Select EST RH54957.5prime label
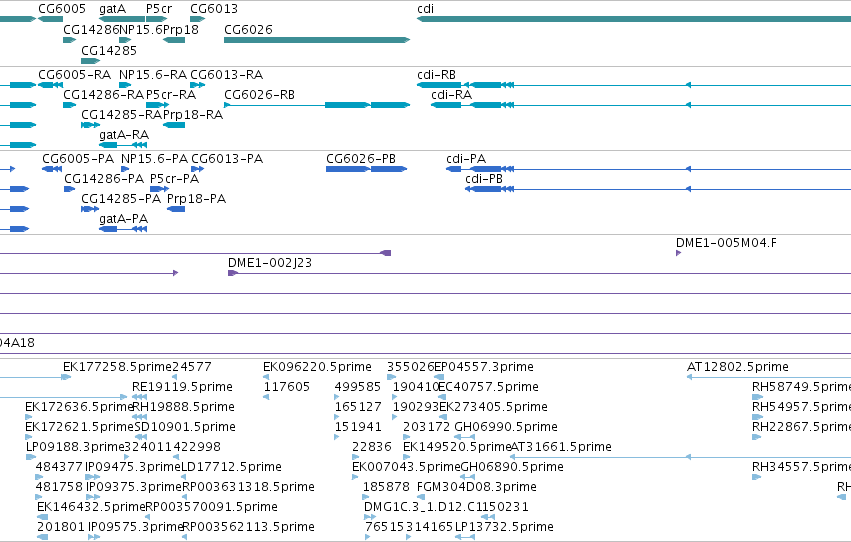Viewport: 851px width, 542px height. point(801,407)
